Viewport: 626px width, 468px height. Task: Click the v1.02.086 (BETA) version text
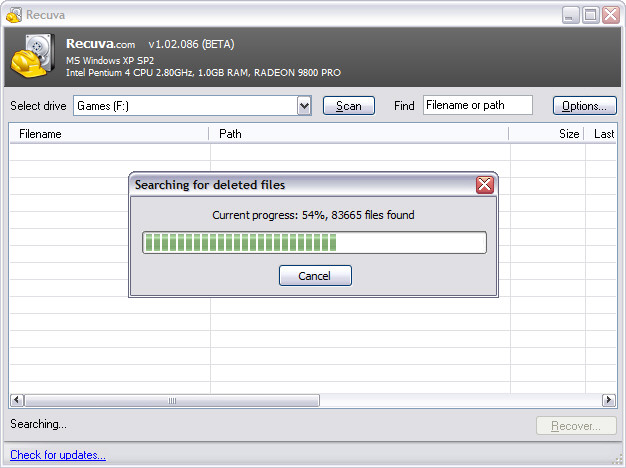click(x=191, y=44)
